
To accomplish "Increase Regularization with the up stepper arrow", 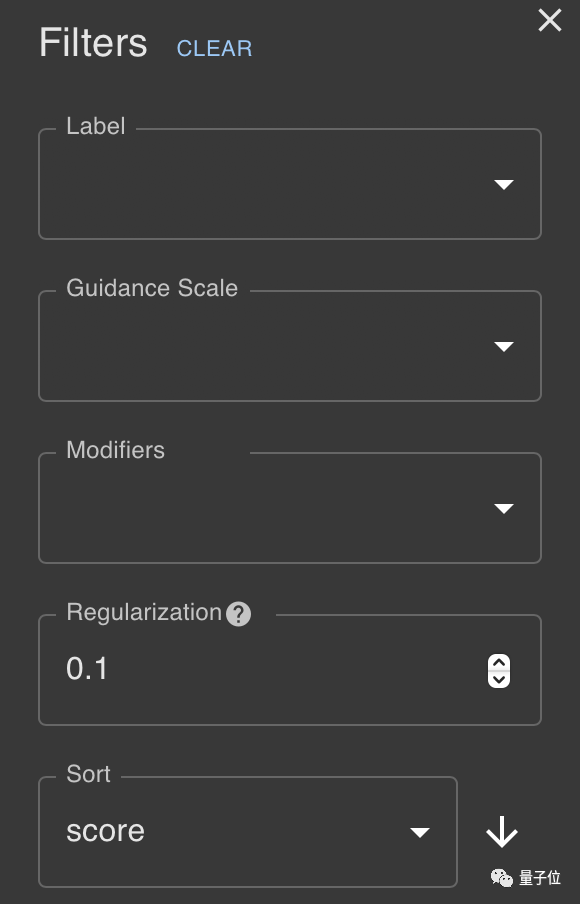I will coord(499,662).
